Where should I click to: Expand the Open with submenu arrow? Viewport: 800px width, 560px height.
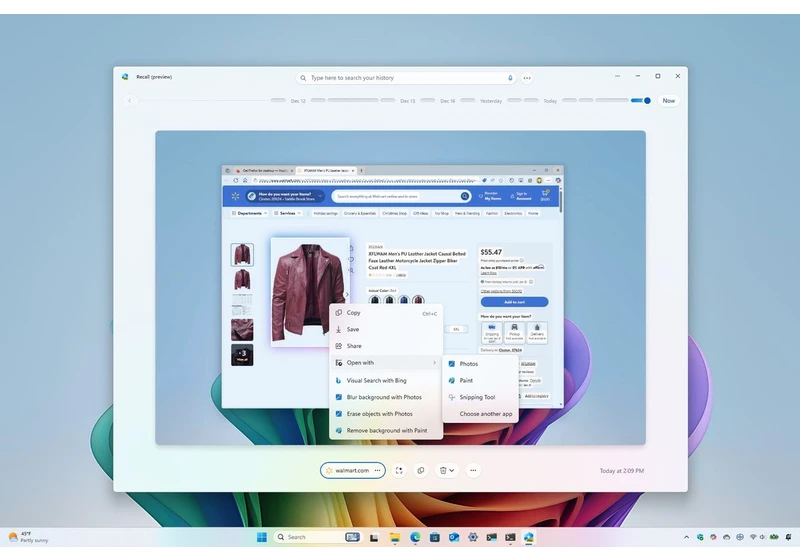click(434, 363)
